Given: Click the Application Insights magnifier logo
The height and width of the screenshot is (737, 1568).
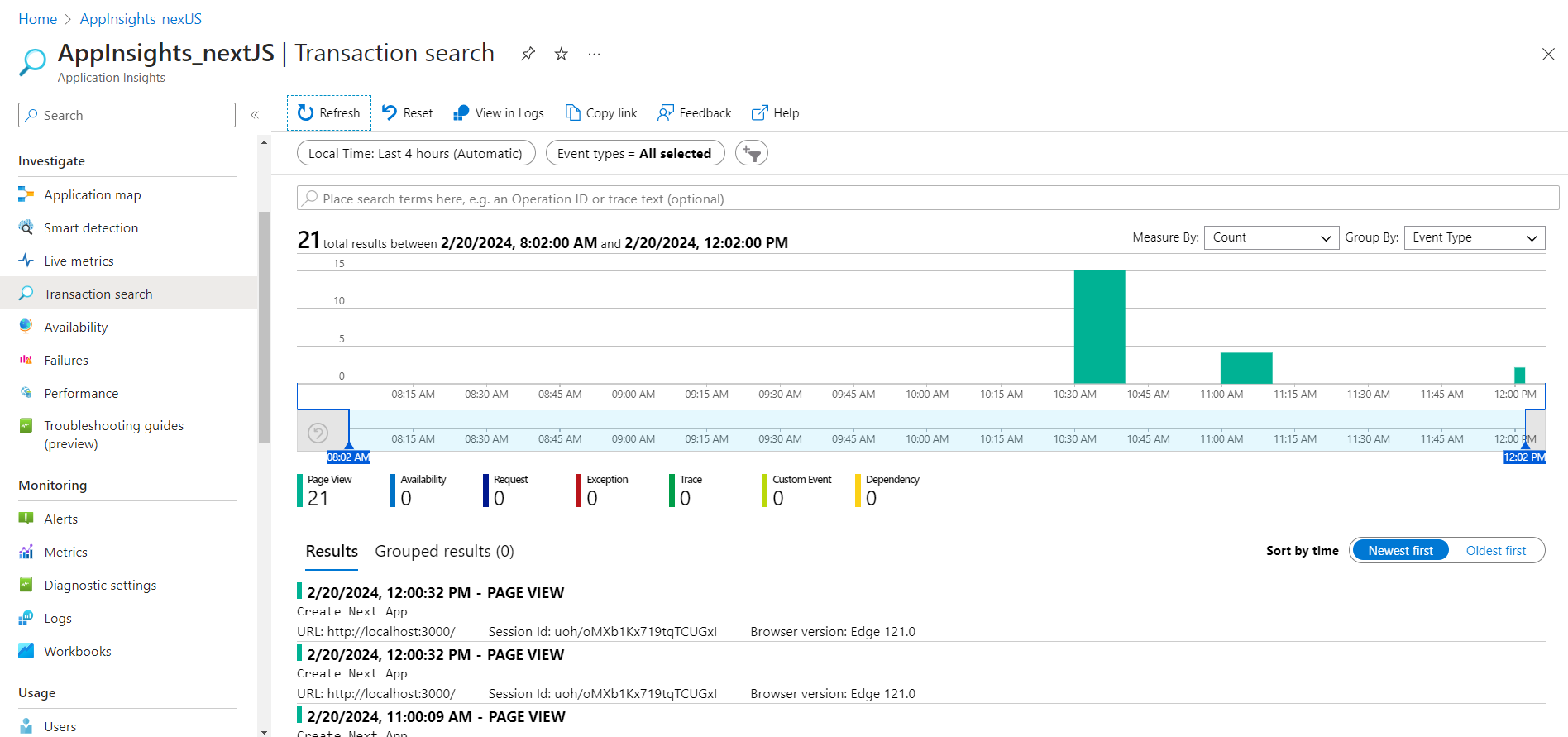Looking at the screenshot, I should [x=33, y=62].
